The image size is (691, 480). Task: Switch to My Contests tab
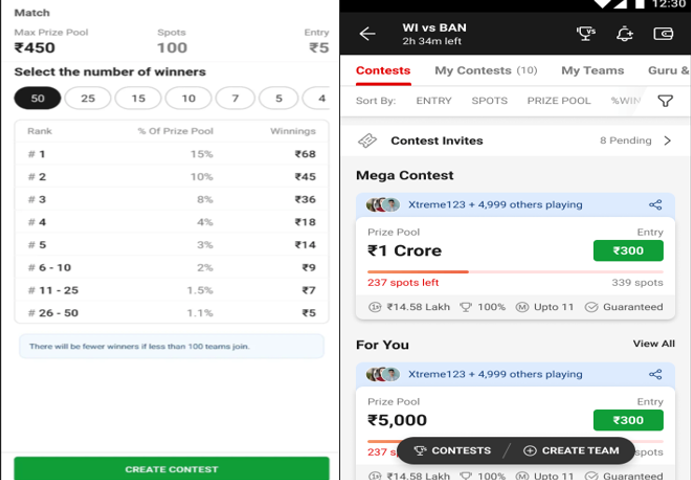(x=485, y=71)
